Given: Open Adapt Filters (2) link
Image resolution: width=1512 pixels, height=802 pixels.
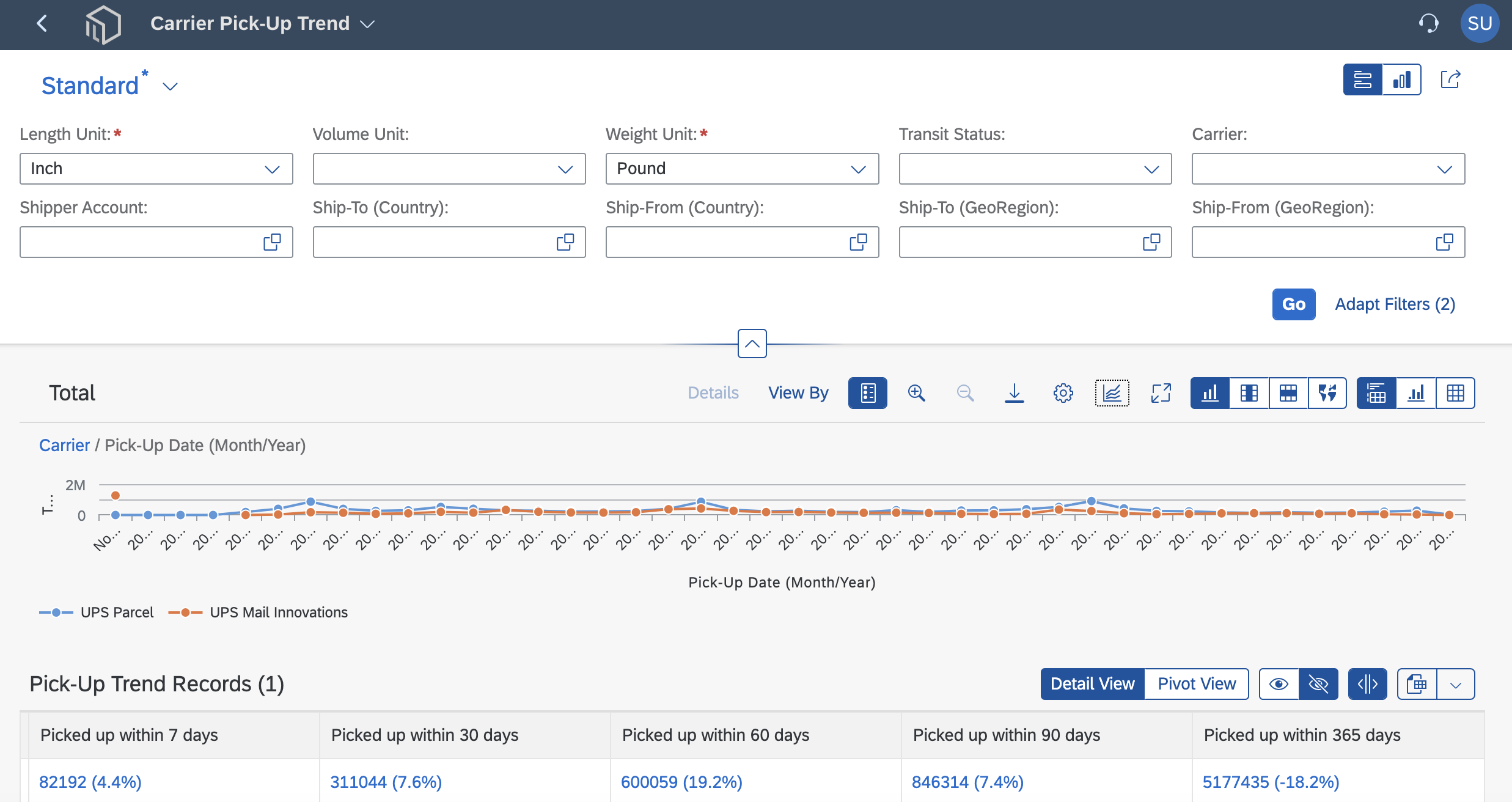Looking at the screenshot, I should click(x=1395, y=304).
